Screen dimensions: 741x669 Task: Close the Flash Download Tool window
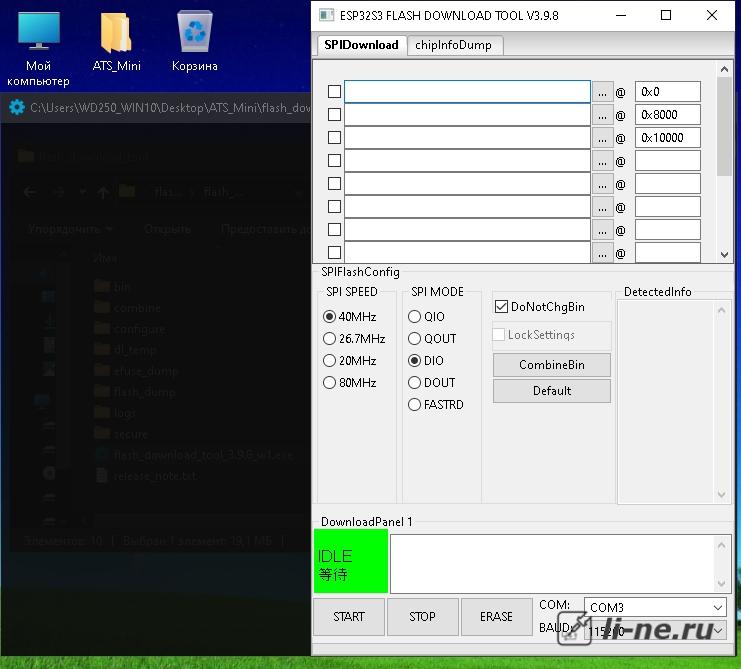712,16
